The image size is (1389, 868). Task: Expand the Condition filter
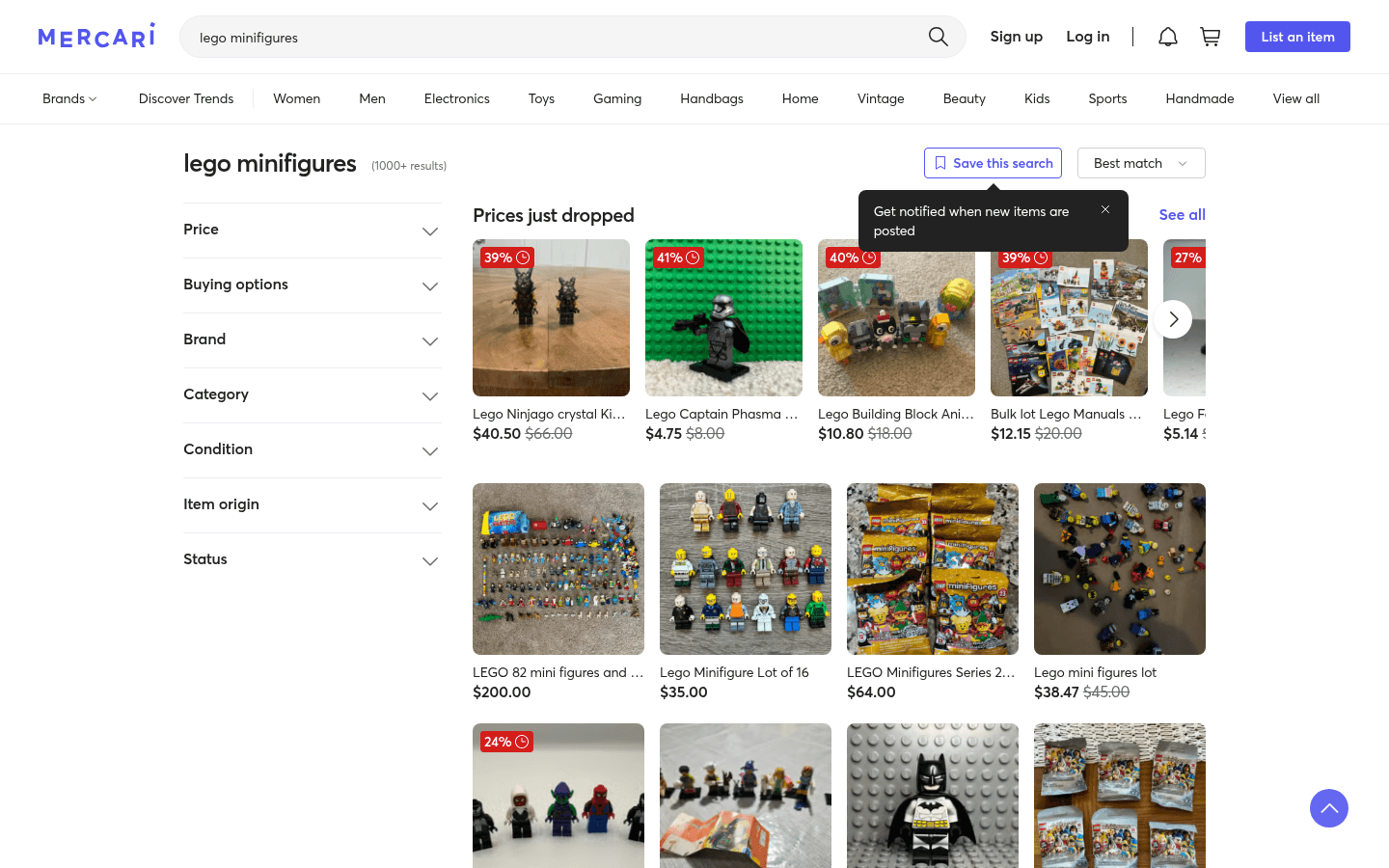pyautogui.click(x=313, y=450)
